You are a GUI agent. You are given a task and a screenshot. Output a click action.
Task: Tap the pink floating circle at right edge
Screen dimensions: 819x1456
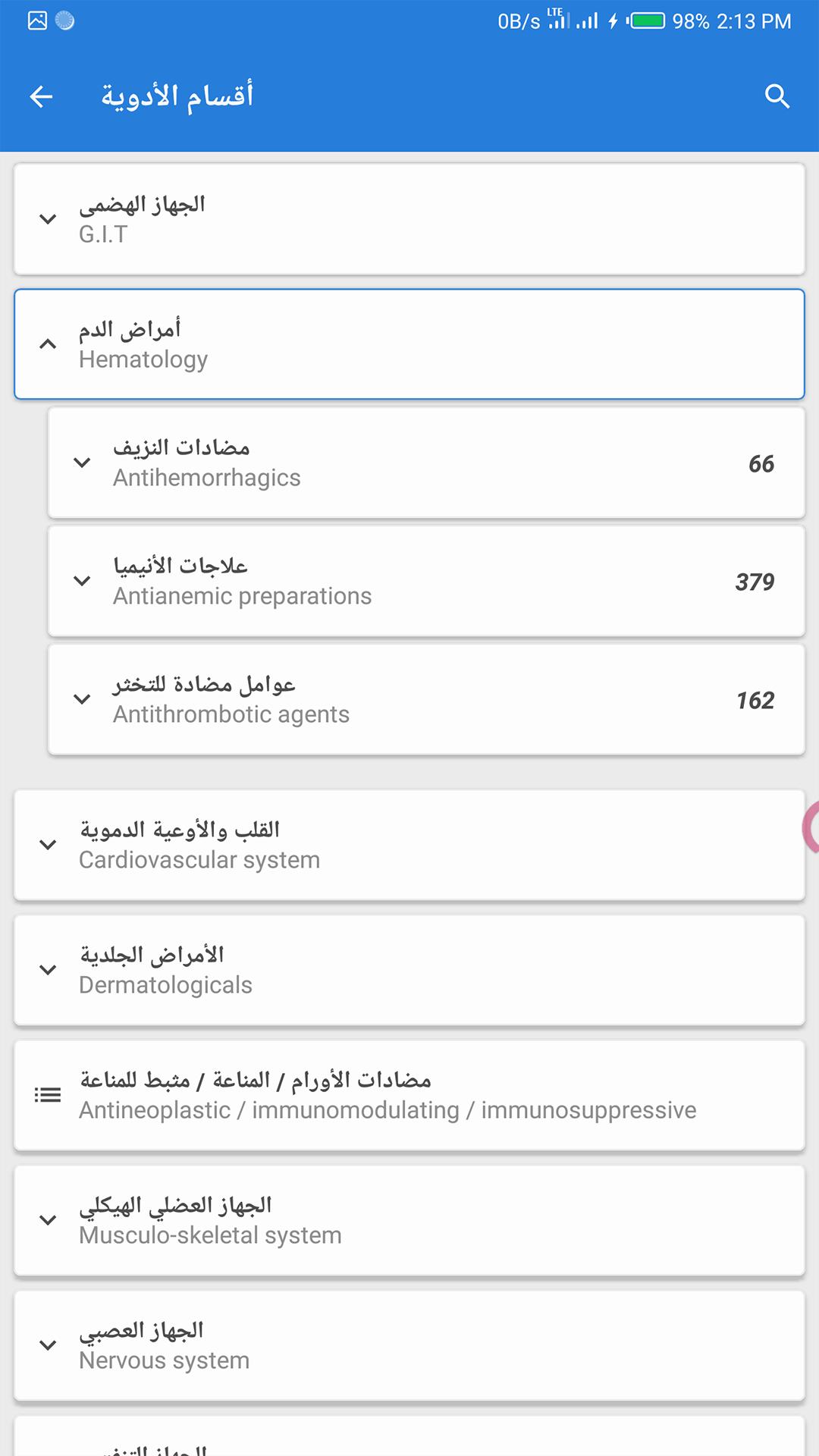point(811,827)
